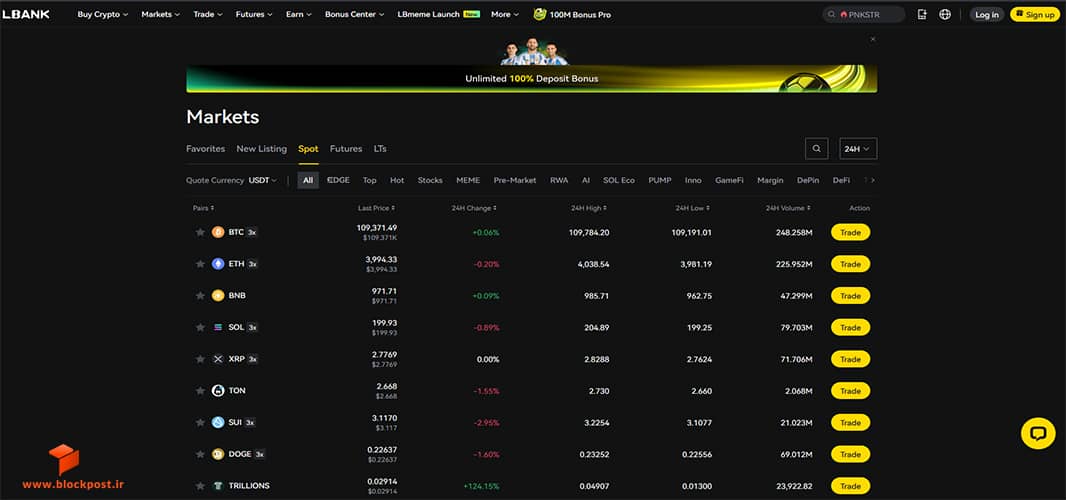The width and height of the screenshot is (1066, 500).
Task: Click the PNKSTR search field
Action: [x=863, y=14]
